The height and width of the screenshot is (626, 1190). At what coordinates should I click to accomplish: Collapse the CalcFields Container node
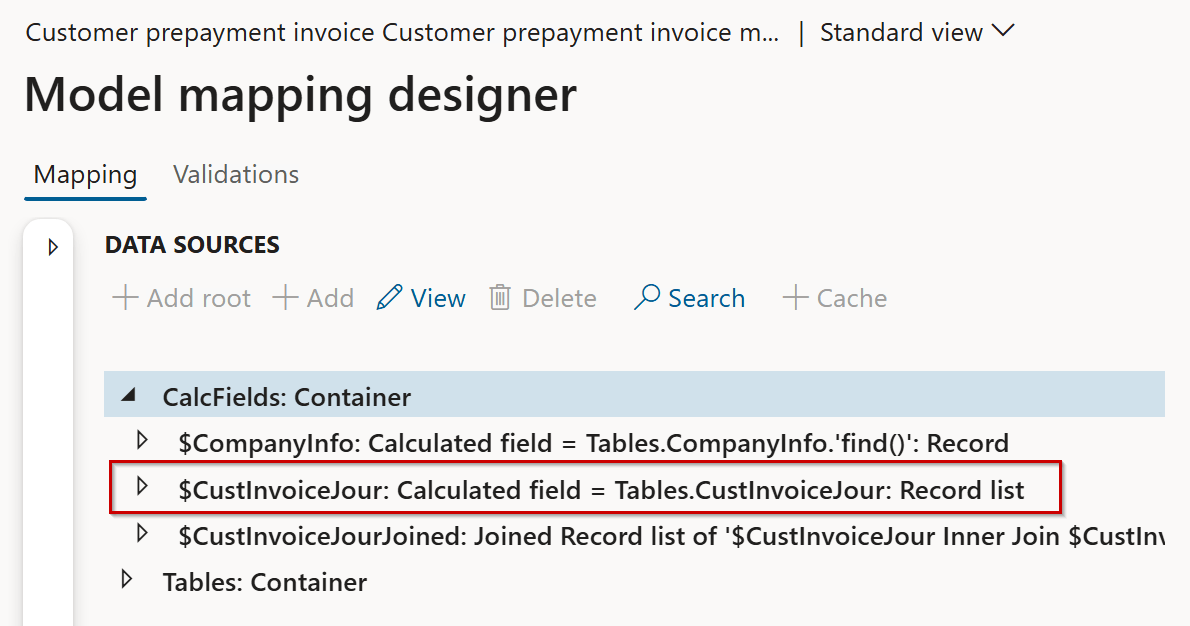129,395
